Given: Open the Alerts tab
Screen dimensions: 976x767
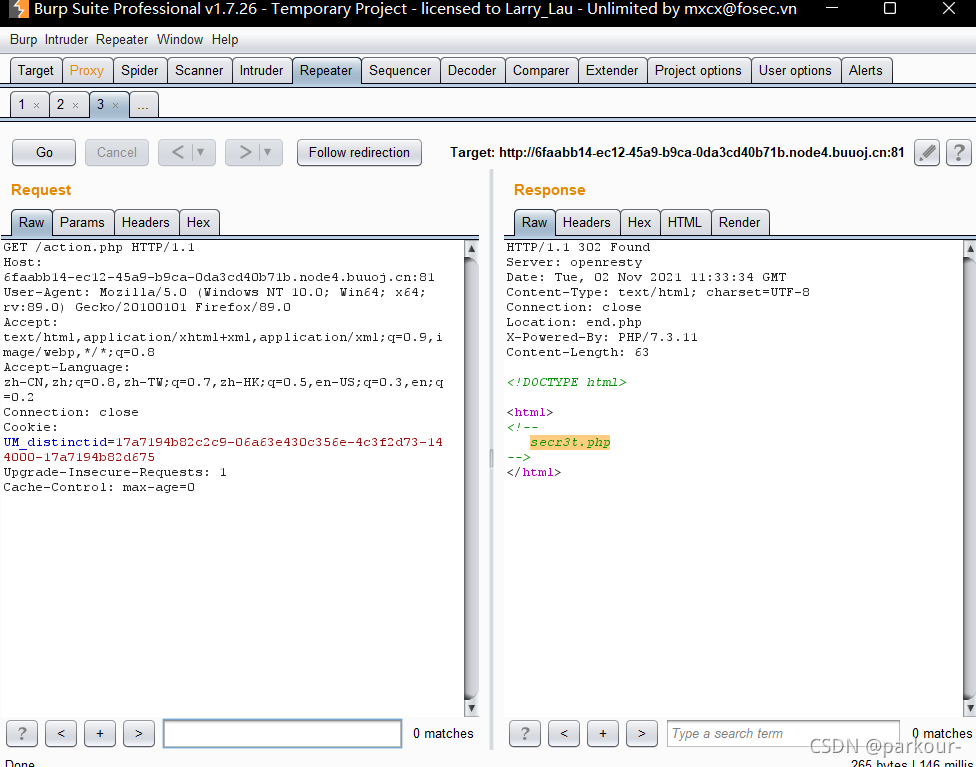Looking at the screenshot, I should pos(866,70).
